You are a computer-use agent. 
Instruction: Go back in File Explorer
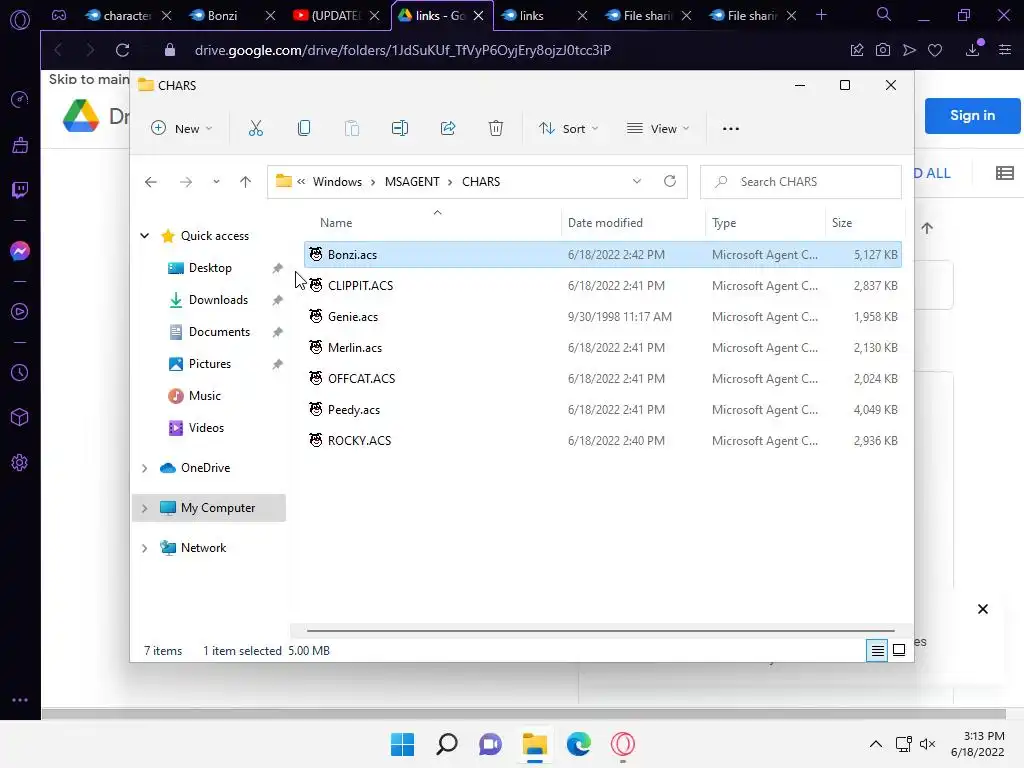click(x=151, y=182)
